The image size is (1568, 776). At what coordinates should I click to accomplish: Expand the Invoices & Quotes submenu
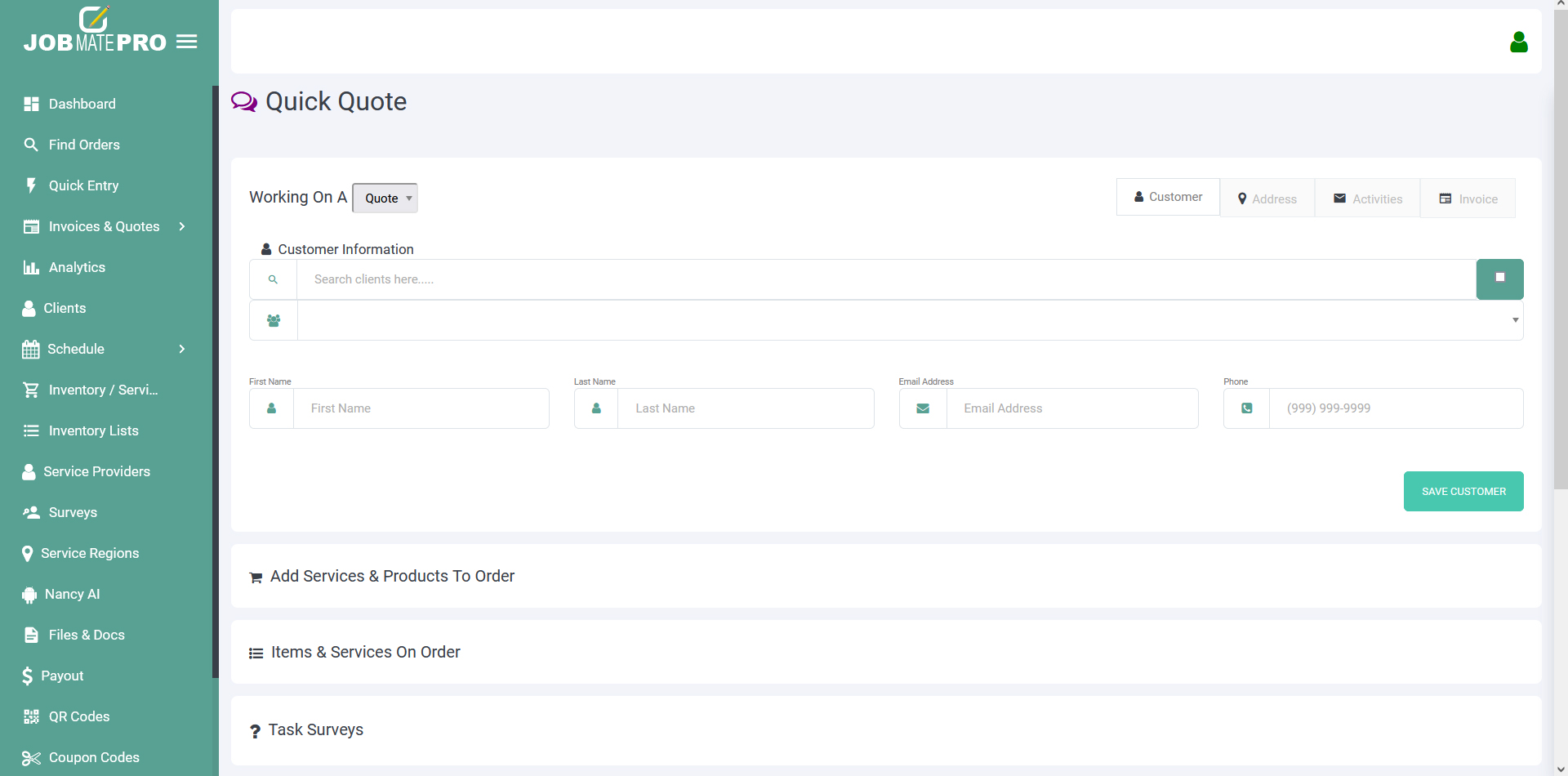coord(182,226)
